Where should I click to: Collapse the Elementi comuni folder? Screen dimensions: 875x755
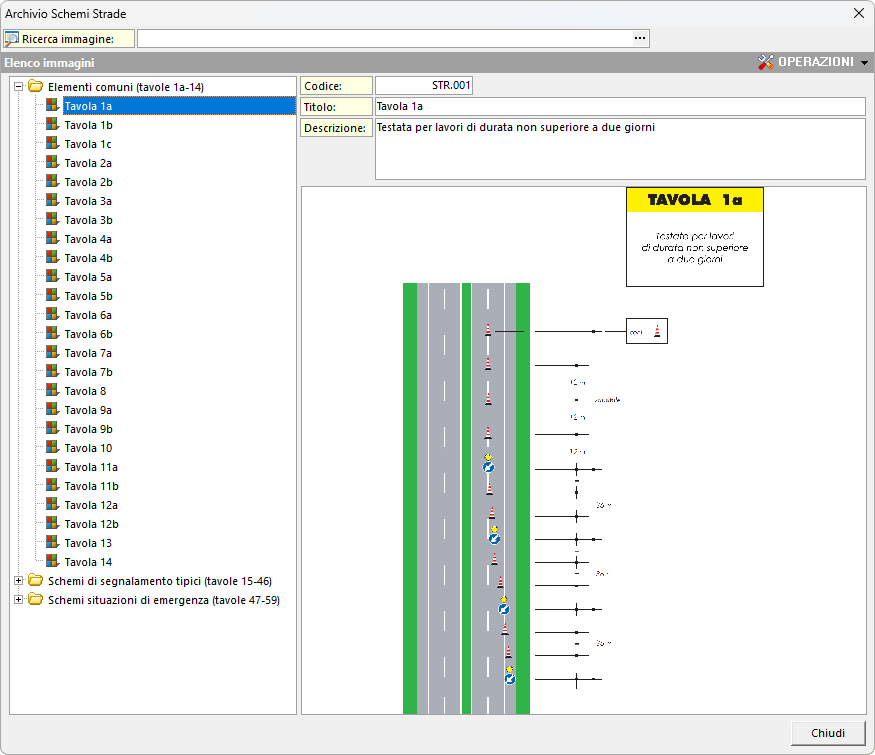[x=18, y=87]
